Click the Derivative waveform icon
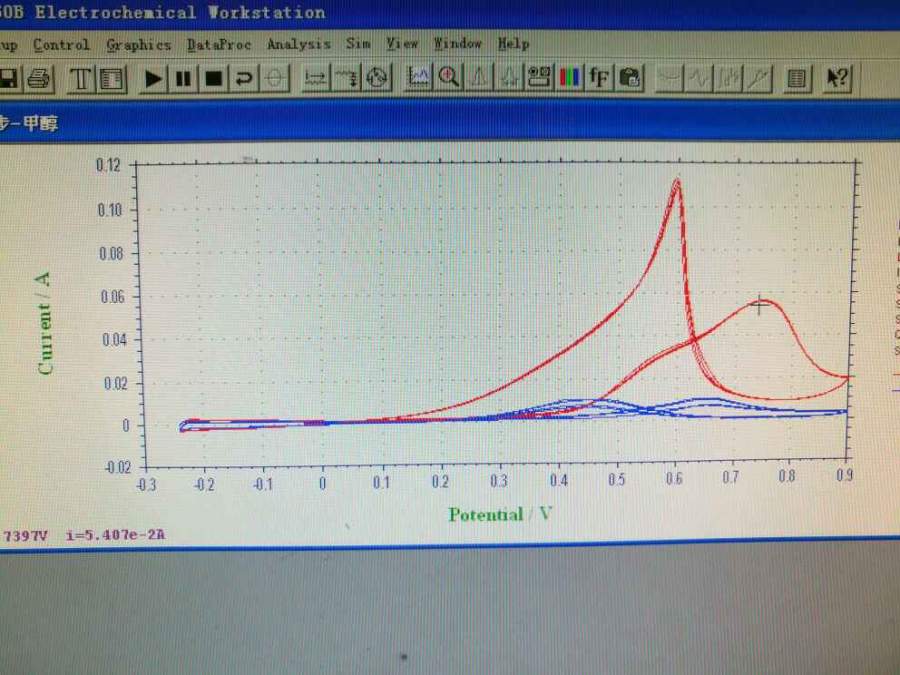Screen dimensions: 900x675 point(699,77)
